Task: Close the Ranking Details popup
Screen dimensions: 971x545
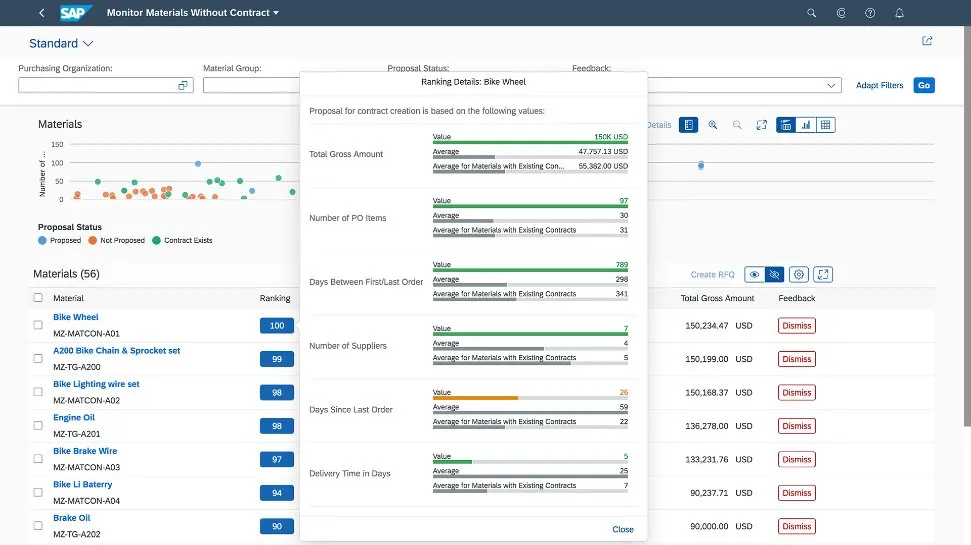Action: click(x=622, y=529)
